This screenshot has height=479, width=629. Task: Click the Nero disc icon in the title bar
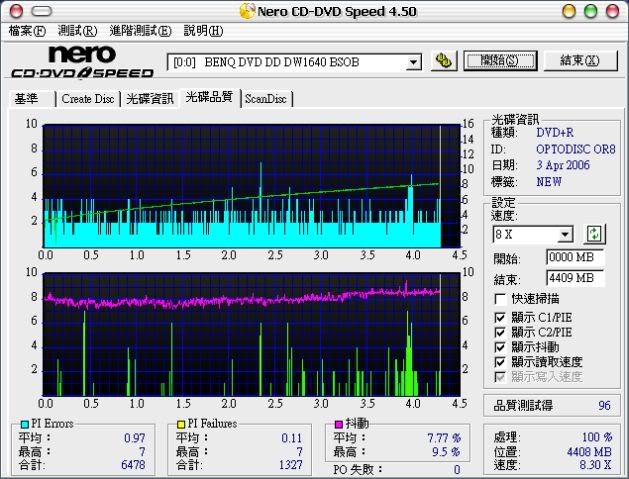tap(247, 11)
